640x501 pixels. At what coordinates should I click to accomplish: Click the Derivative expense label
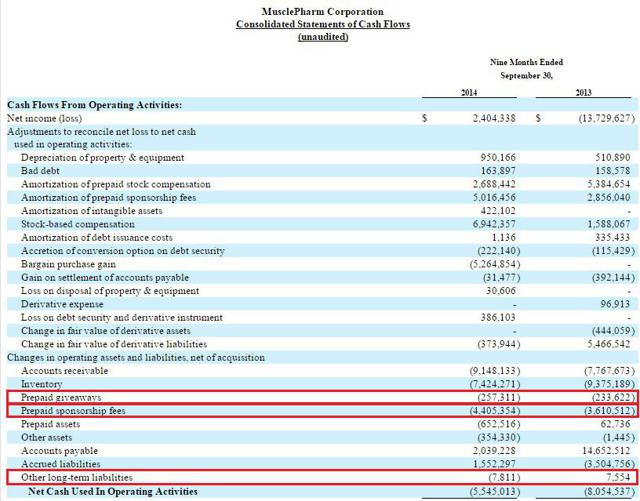[x=62, y=304]
